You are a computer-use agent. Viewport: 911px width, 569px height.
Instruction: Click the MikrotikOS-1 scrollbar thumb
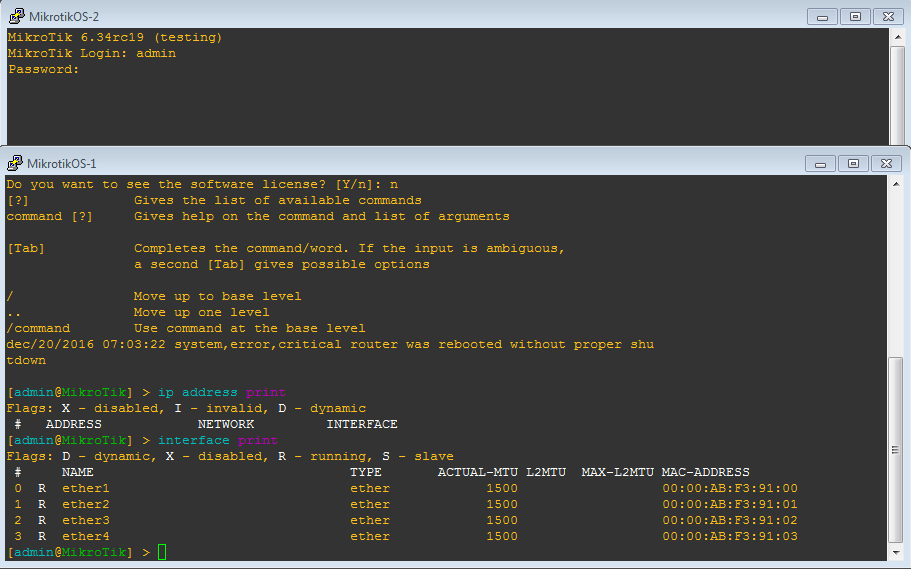click(896, 450)
